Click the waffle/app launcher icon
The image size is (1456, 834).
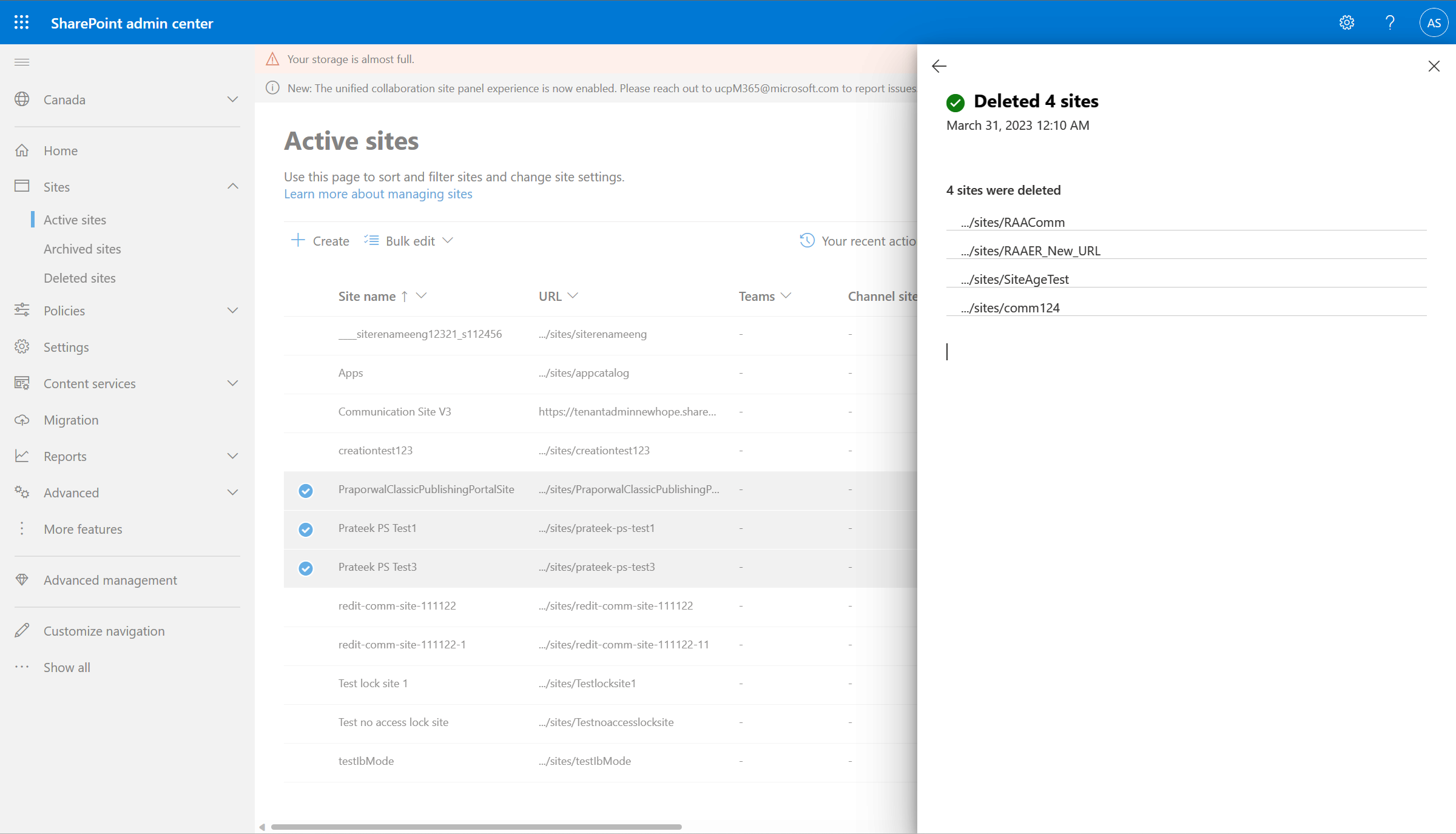(x=22, y=23)
